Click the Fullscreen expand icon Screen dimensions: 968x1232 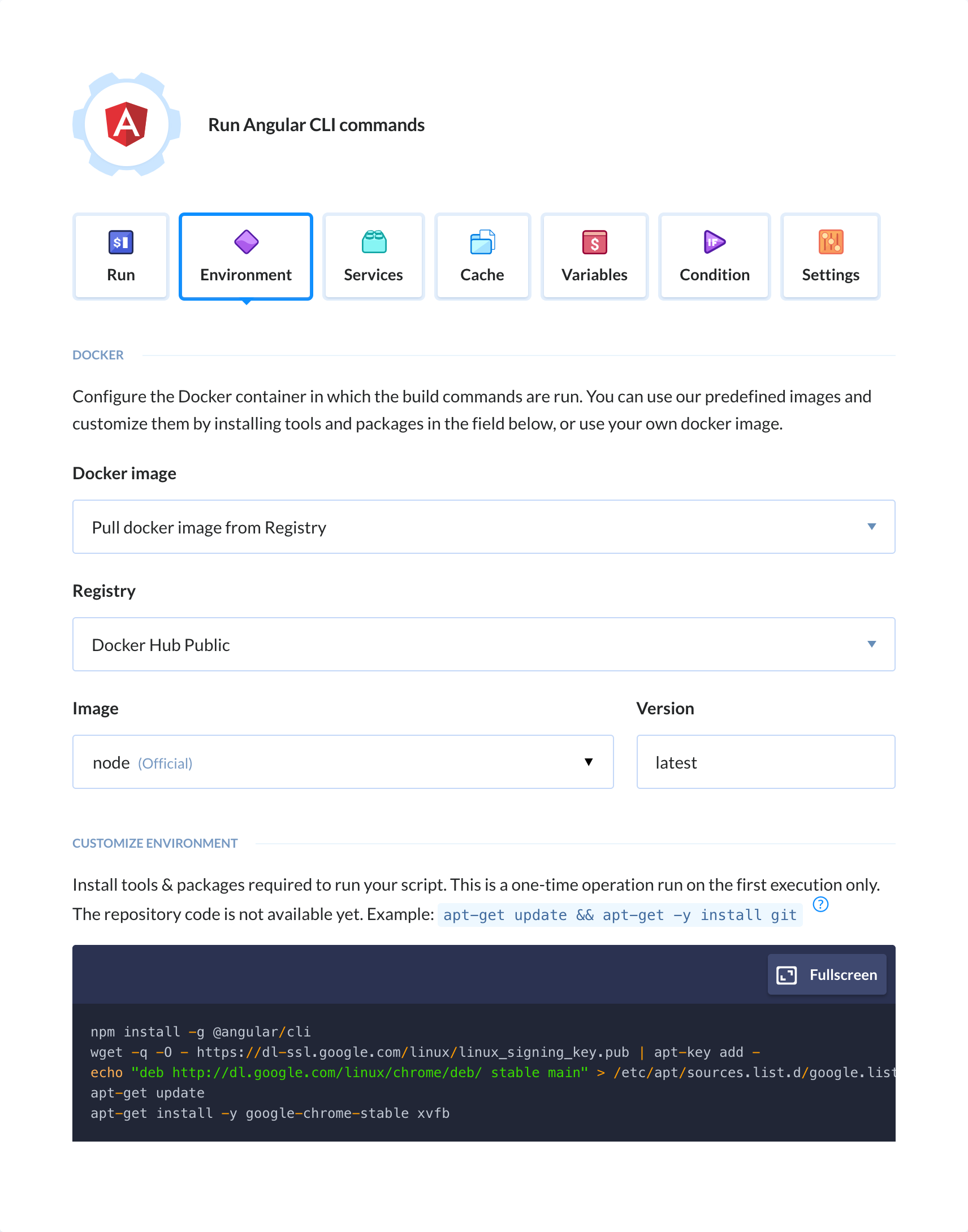tap(786, 974)
